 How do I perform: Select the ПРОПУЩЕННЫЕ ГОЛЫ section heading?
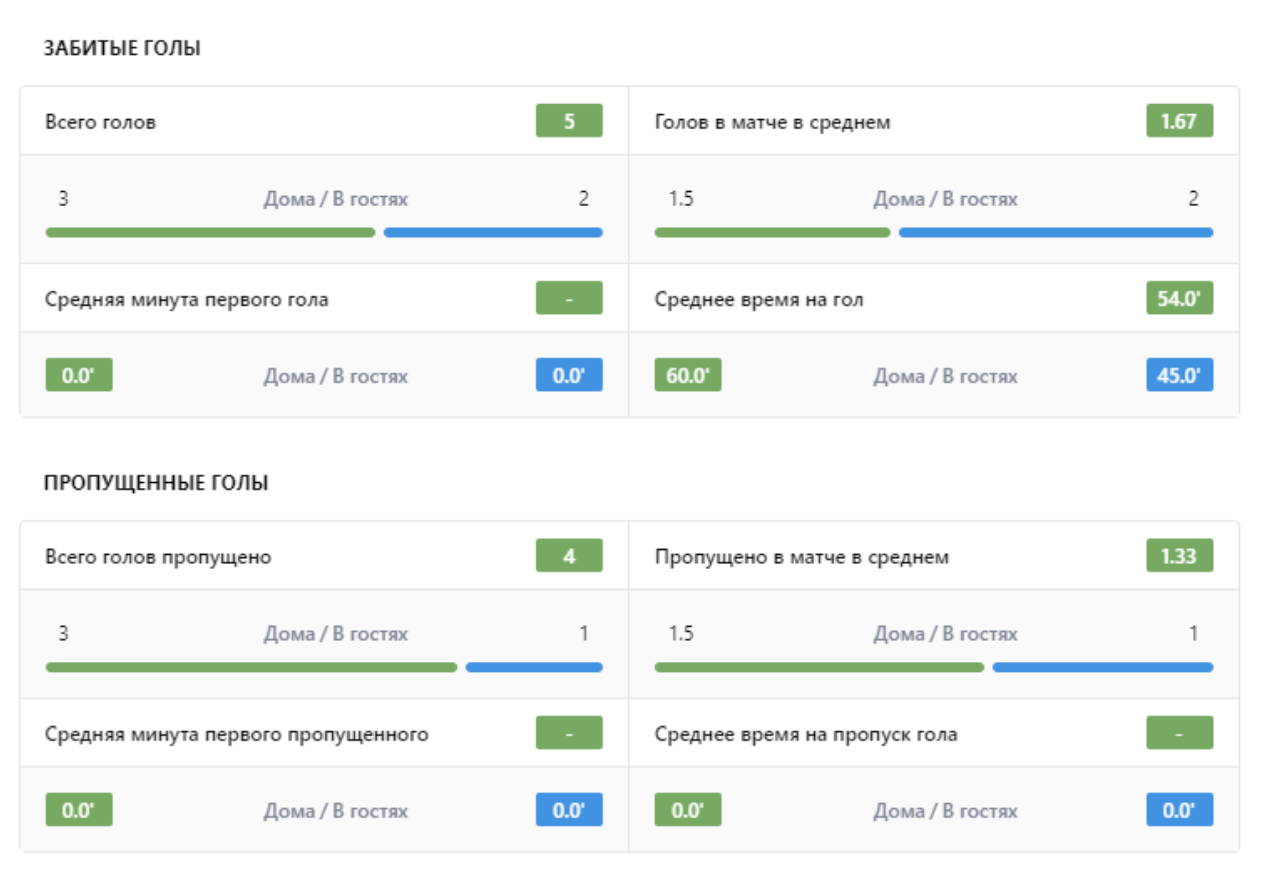pyautogui.click(x=156, y=483)
